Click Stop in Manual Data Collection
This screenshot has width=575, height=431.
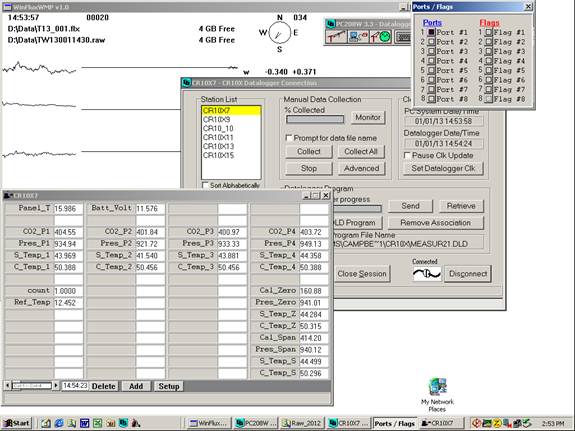pos(309,168)
